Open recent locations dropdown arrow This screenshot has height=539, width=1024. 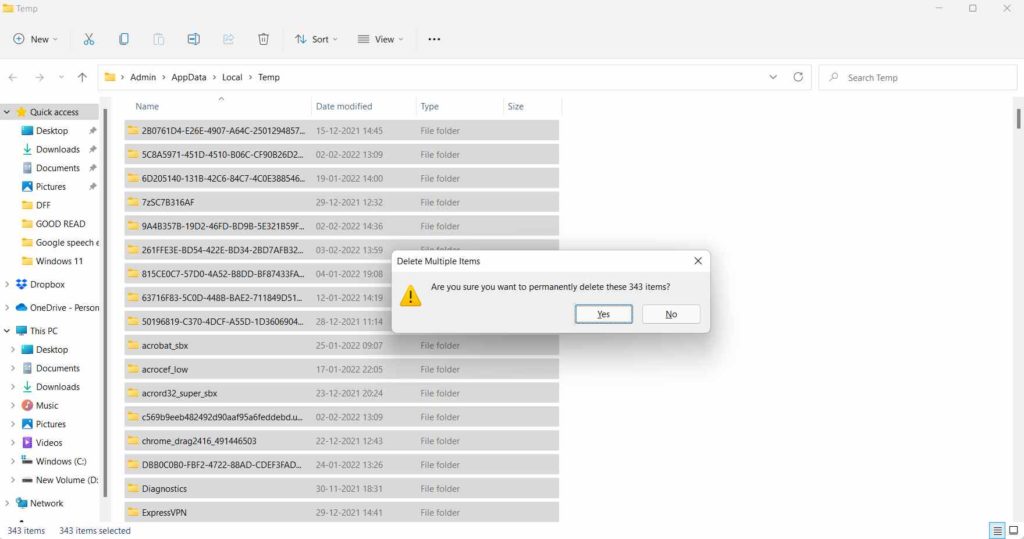61,77
